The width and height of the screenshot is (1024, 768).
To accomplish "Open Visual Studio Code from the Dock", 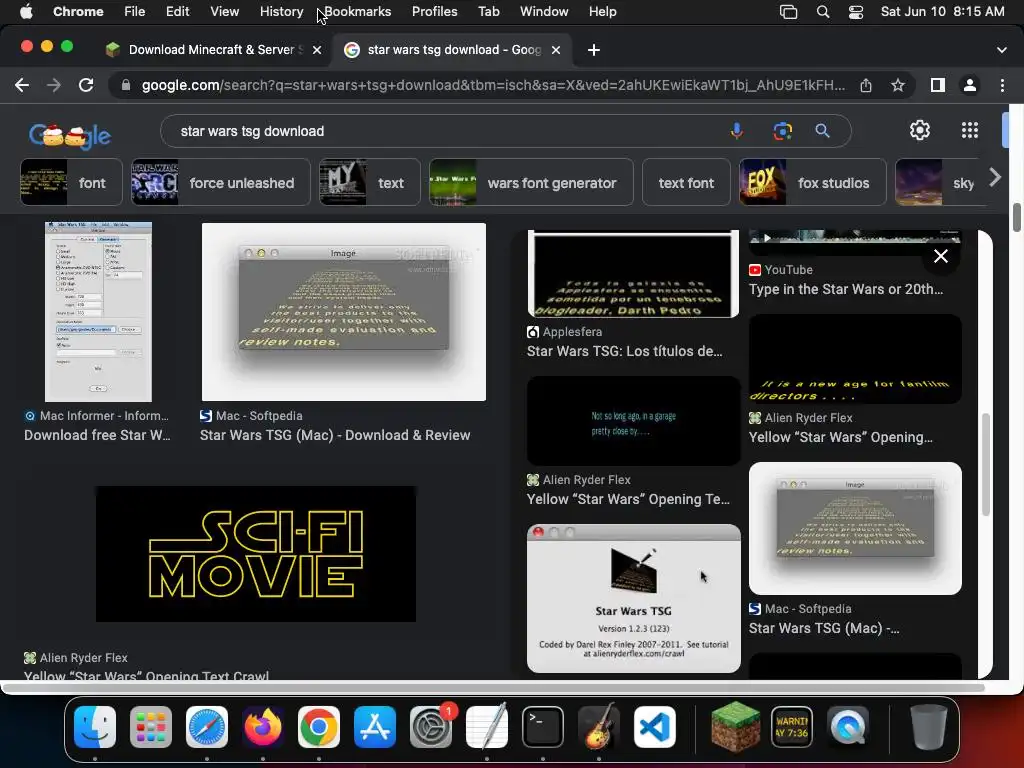I will tap(654, 727).
